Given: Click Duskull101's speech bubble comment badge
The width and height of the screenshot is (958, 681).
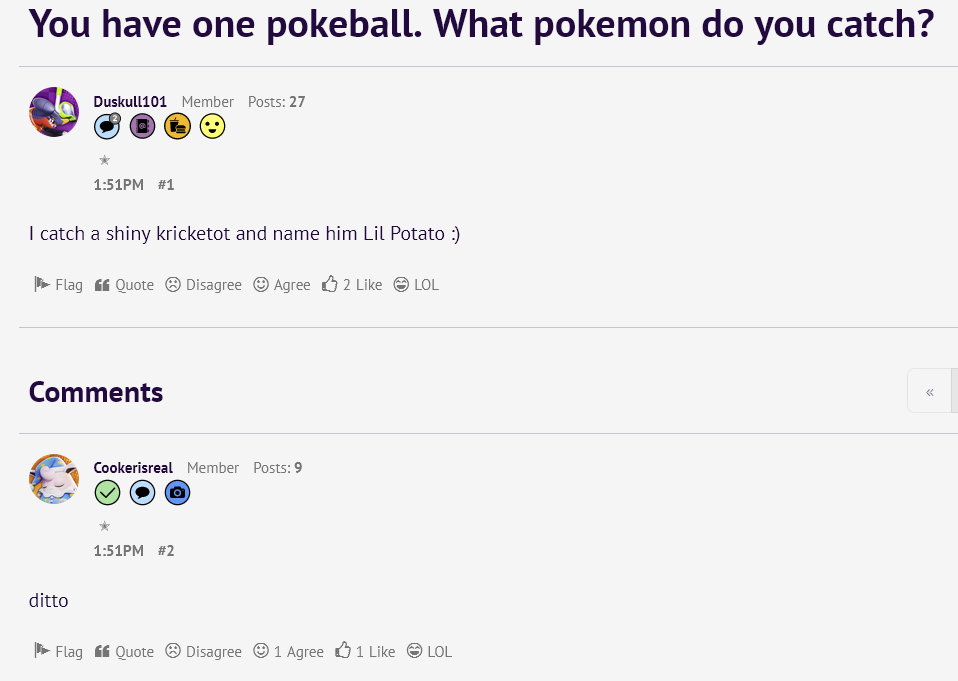Looking at the screenshot, I should click(107, 127).
